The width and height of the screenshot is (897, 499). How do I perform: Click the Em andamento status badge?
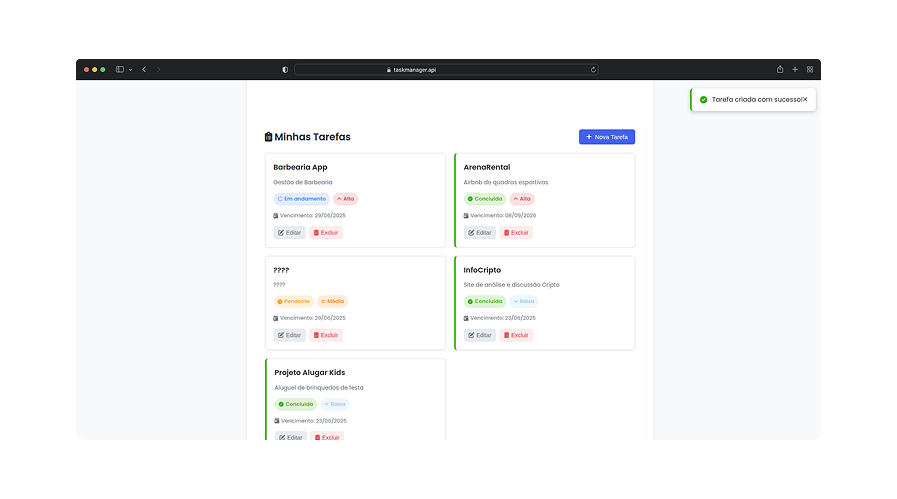pyautogui.click(x=301, y=199)
